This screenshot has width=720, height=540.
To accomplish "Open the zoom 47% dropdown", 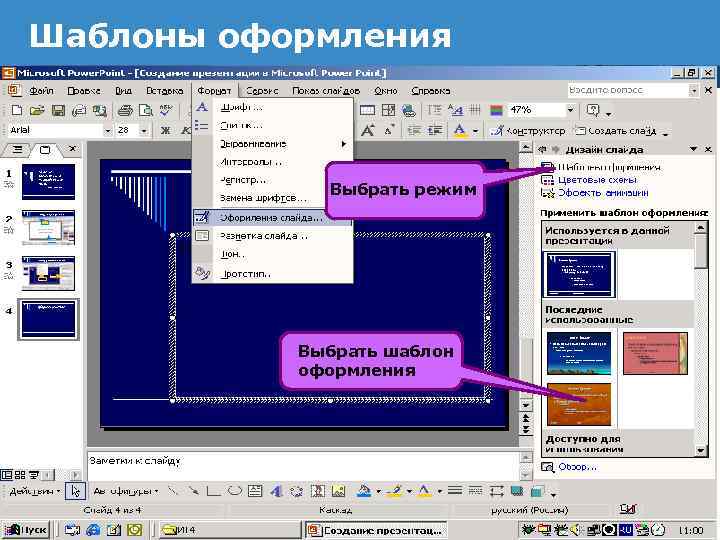I will point(570,110).
